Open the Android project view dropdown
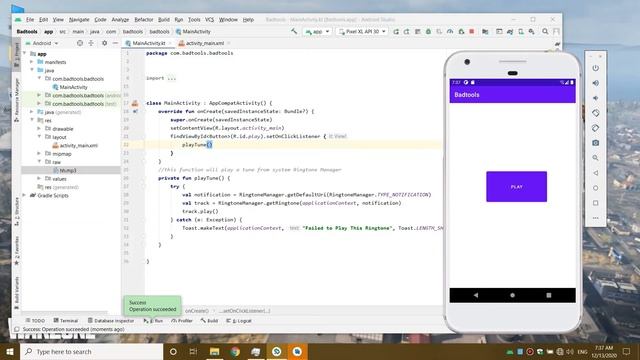This screenshot has height=360, width=640. coord(42,43)
